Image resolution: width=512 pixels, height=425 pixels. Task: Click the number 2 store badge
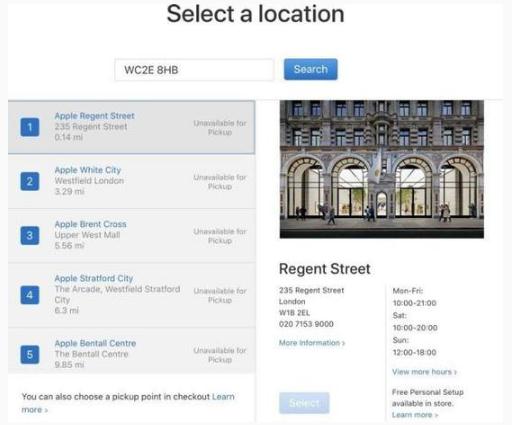(30, 181)
